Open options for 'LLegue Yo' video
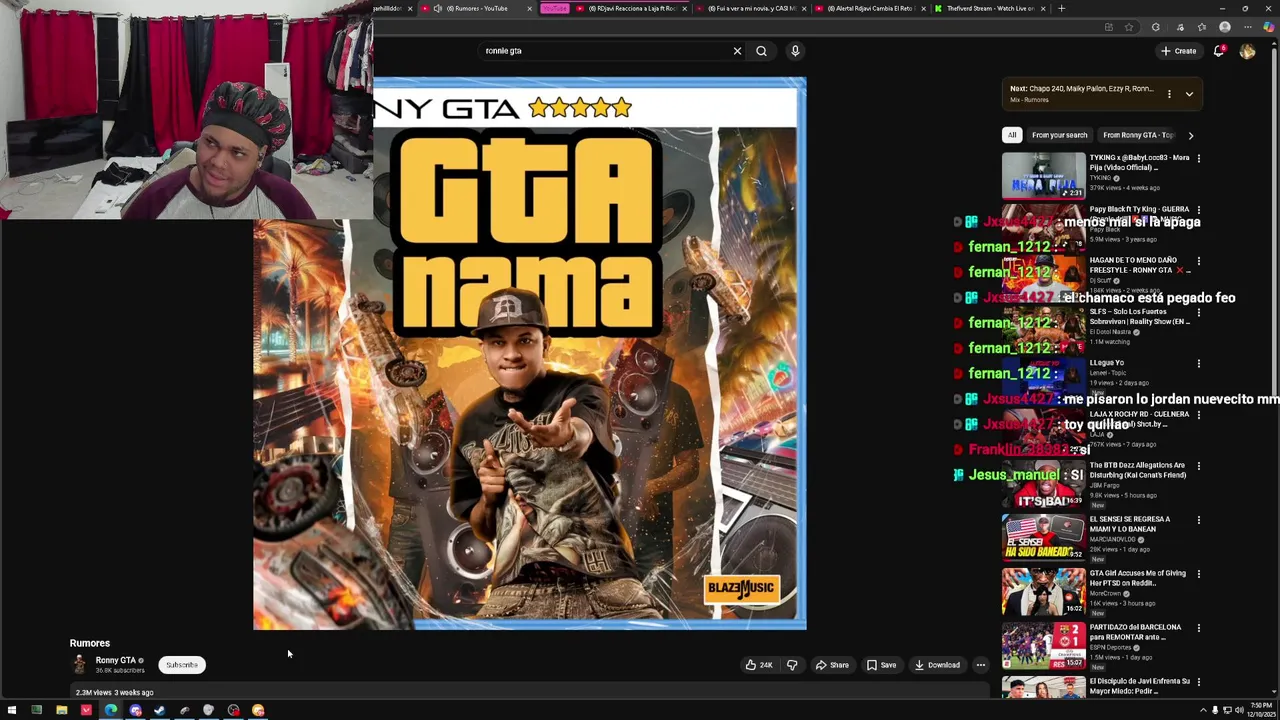The height and width of the screenshot is (720, 1280). (x=1198, y=364)
